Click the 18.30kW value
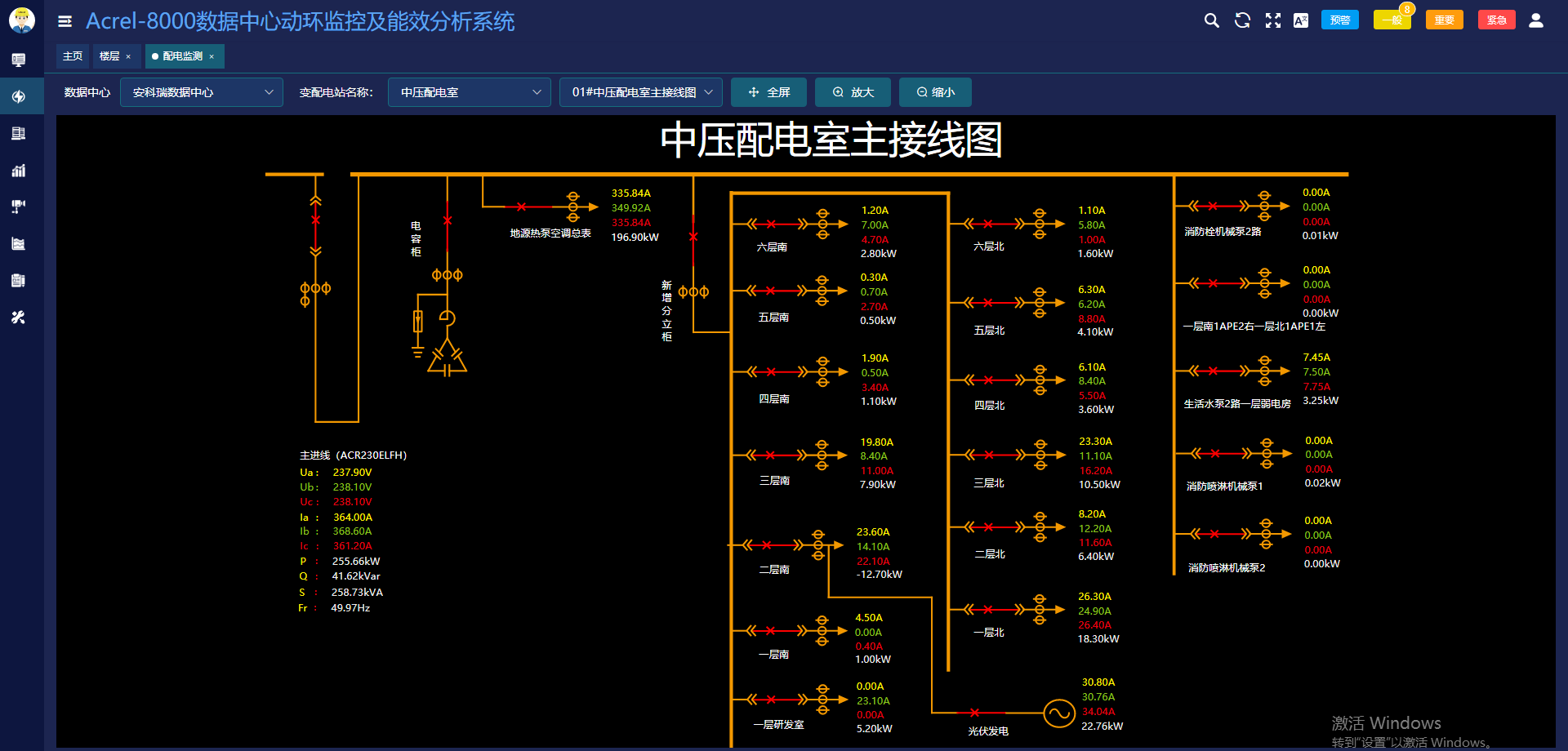The width and height of the screenshot is (1568, 751). click(x=1098, y=639)
